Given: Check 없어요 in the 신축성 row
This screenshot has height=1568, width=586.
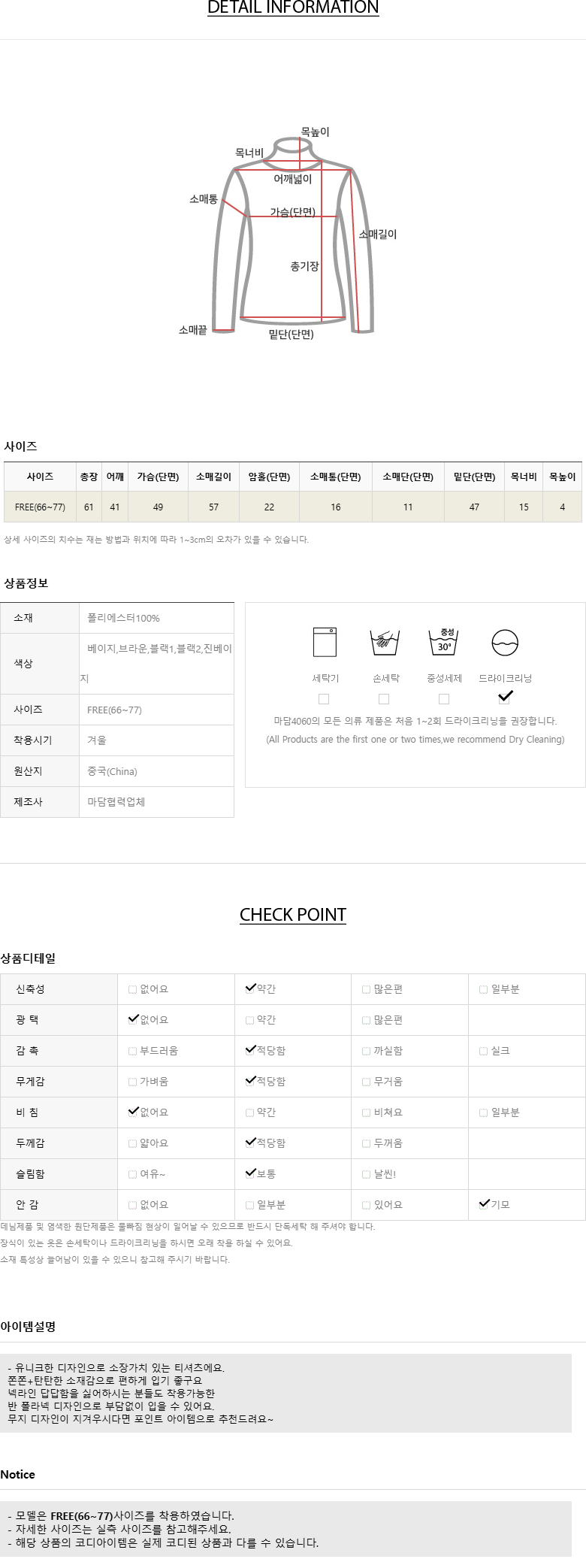Looking at the screenshot, I should (133, 990).
